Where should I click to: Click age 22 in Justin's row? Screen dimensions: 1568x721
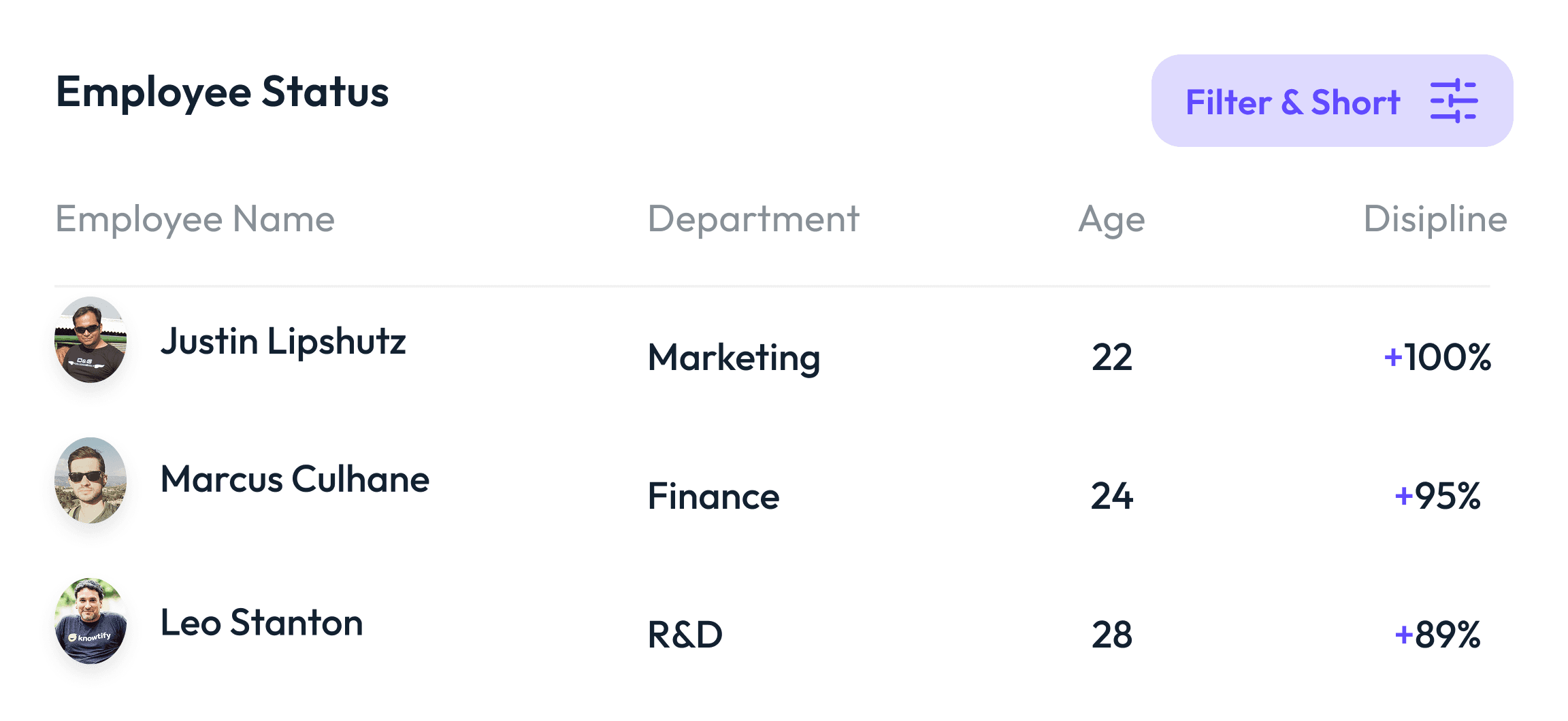tap(1112, 357)
